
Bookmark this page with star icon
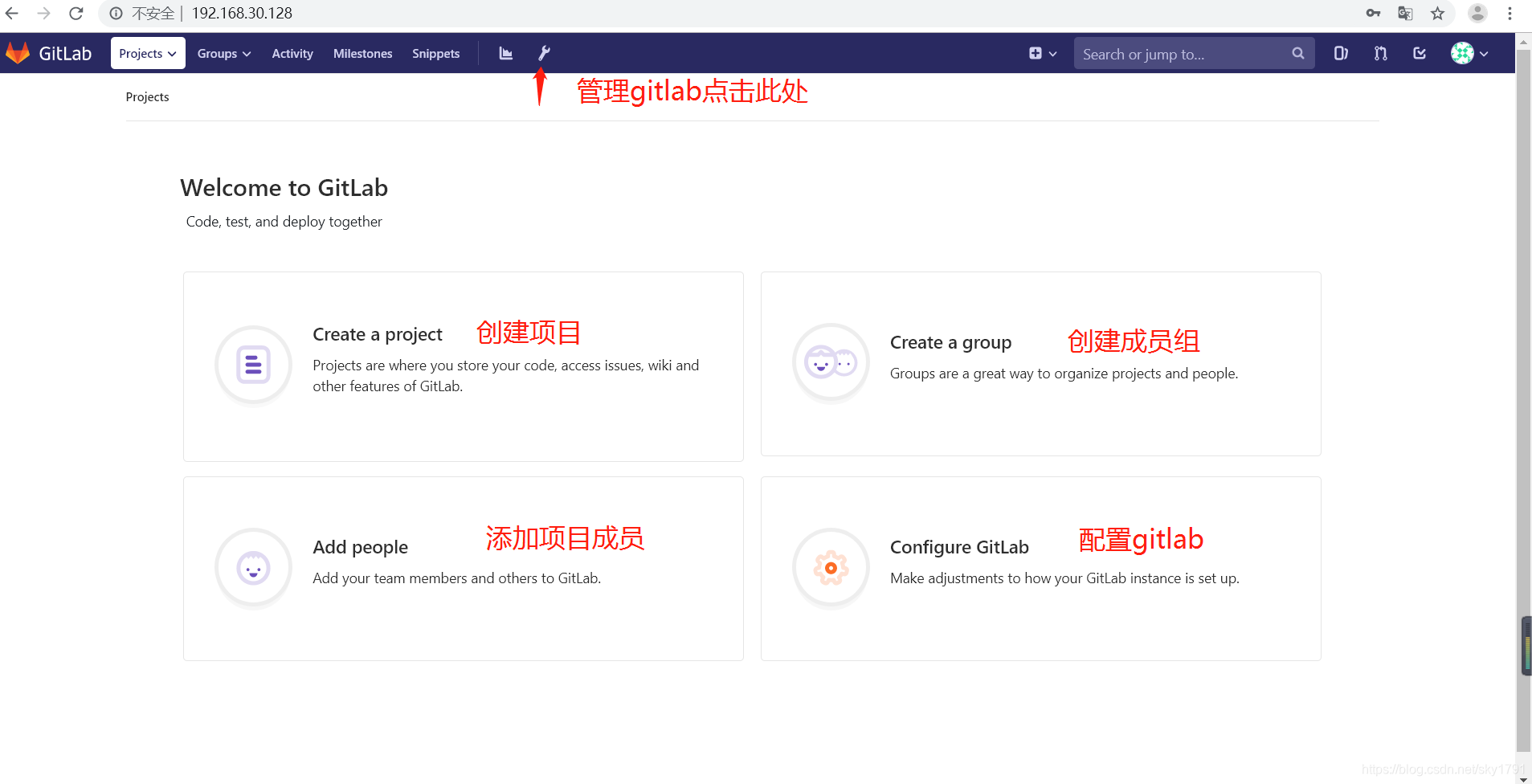(1438, 13)
